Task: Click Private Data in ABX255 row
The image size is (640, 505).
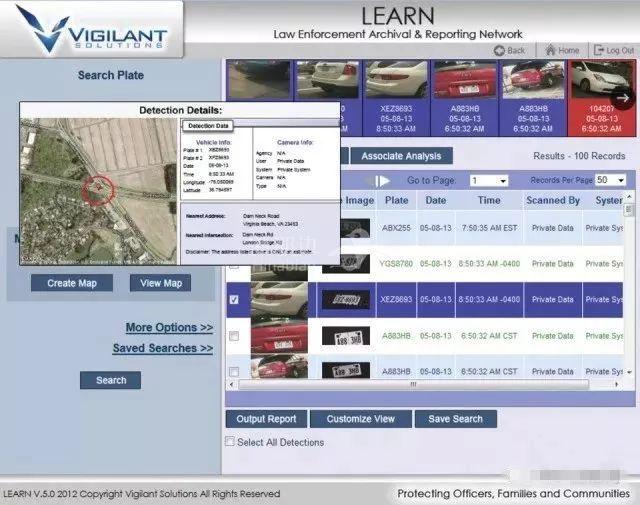Action: [553, 228]
